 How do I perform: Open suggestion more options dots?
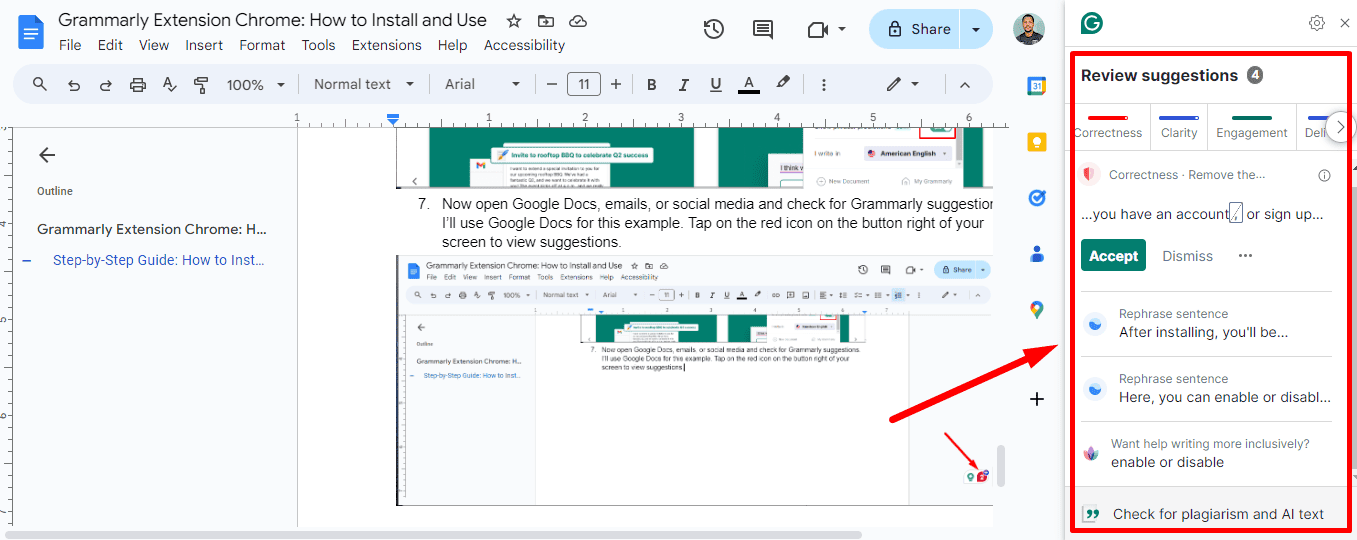coord(1245,256)
